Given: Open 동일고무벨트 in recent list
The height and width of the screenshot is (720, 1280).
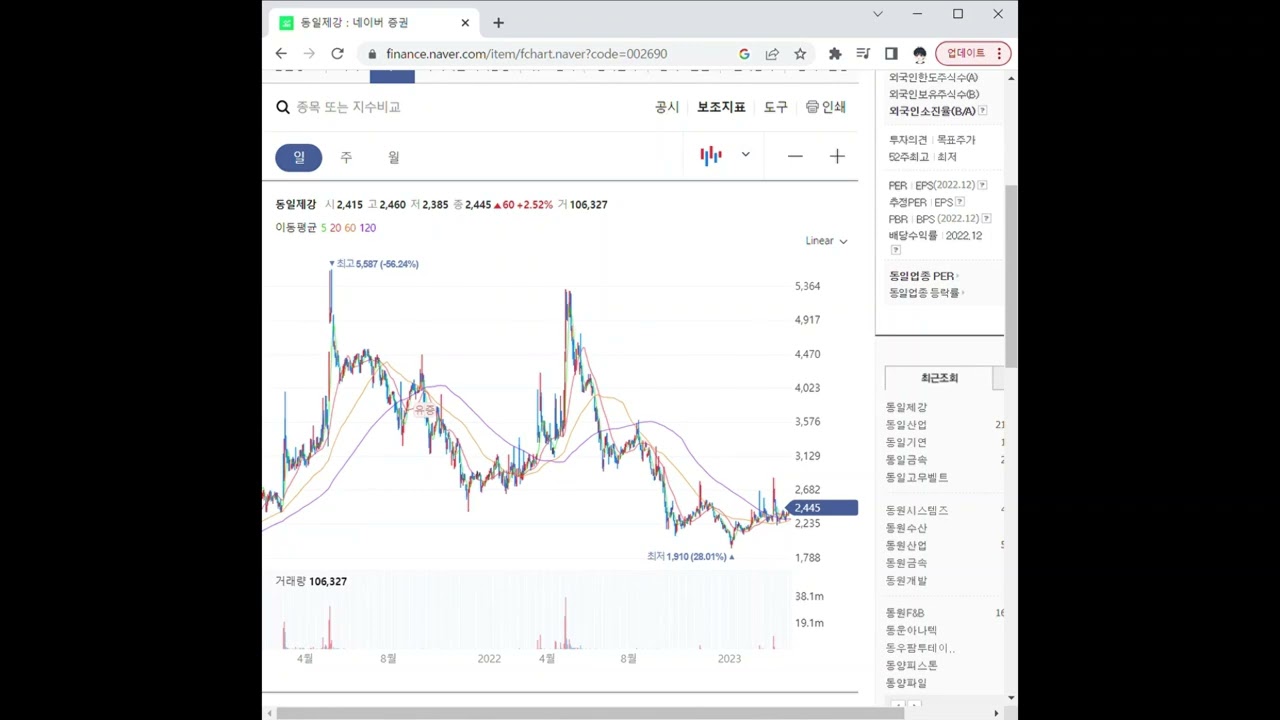Looking at the screenshot, I should coord(917,477).
